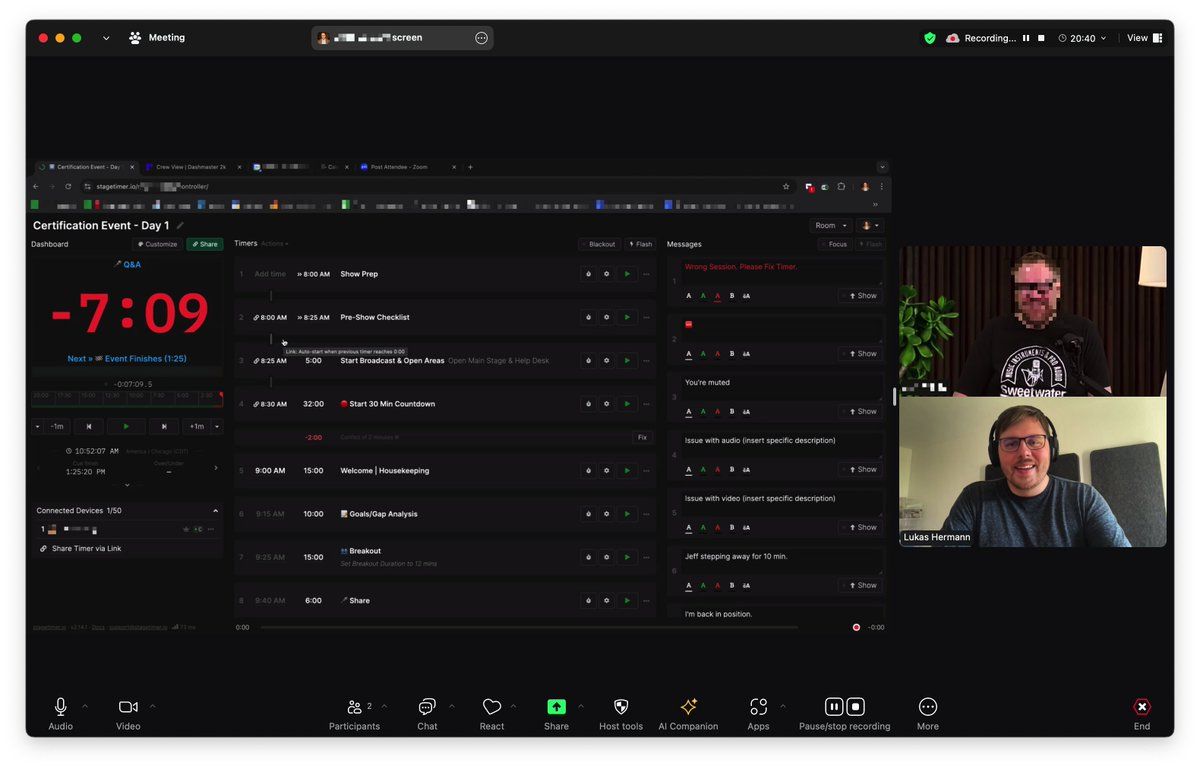1200x769 pixels.
Task: Open Host tools shield
Action: point(620,707)
